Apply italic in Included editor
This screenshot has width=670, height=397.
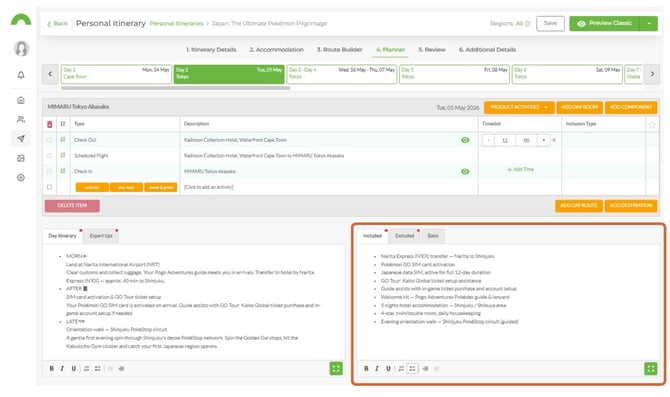point(377,368)
